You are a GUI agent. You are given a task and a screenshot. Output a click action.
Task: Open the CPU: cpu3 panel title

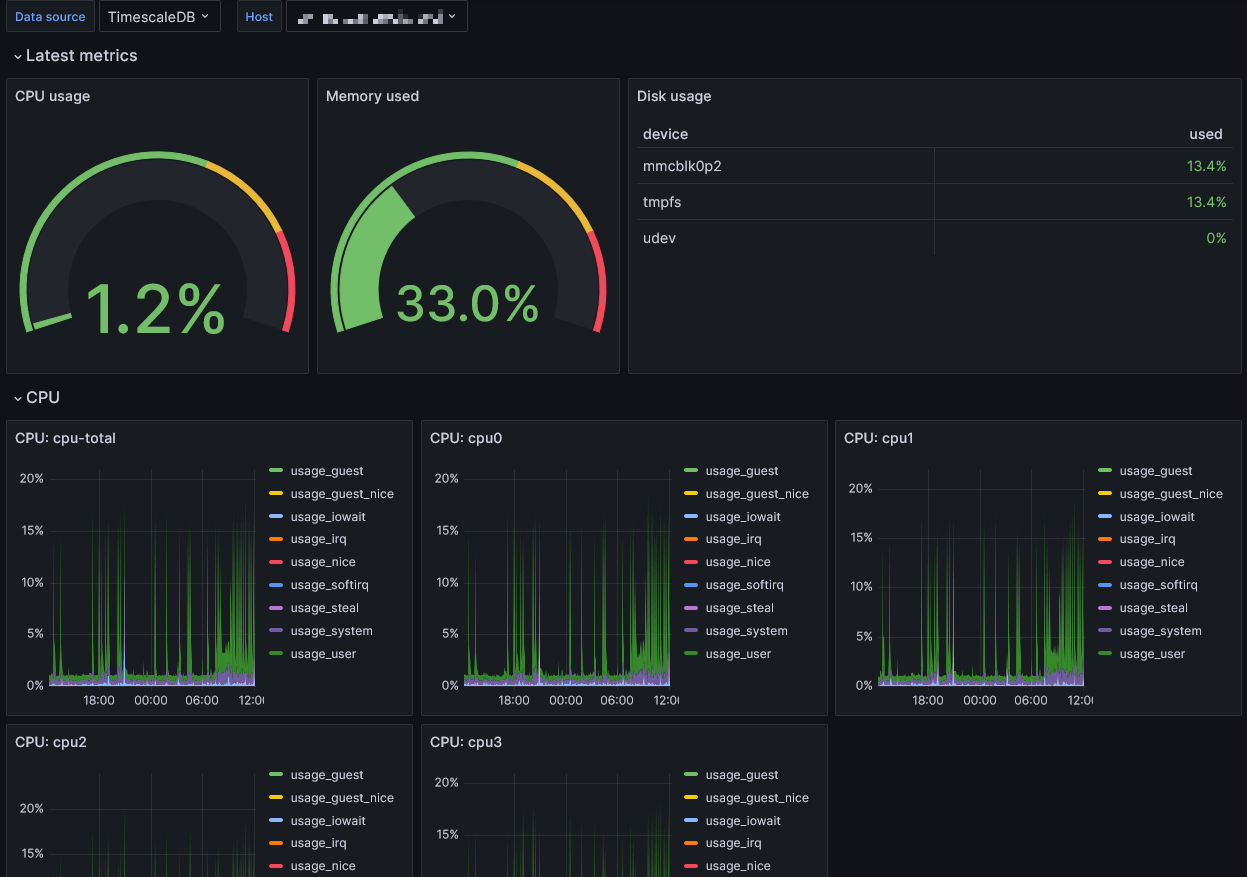[x=466, y=742]
